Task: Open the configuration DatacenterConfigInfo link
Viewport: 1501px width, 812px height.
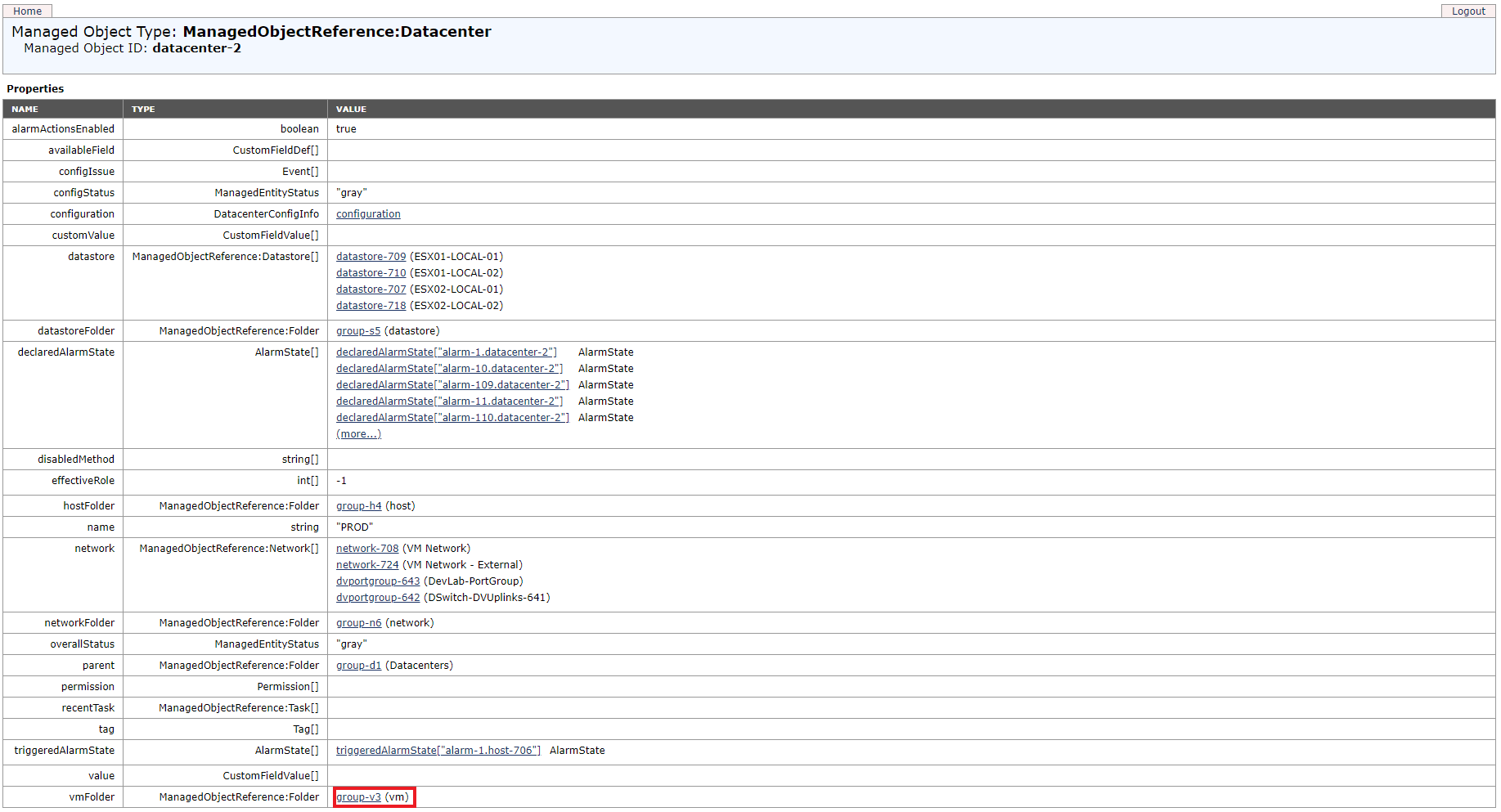Action: 367,213
